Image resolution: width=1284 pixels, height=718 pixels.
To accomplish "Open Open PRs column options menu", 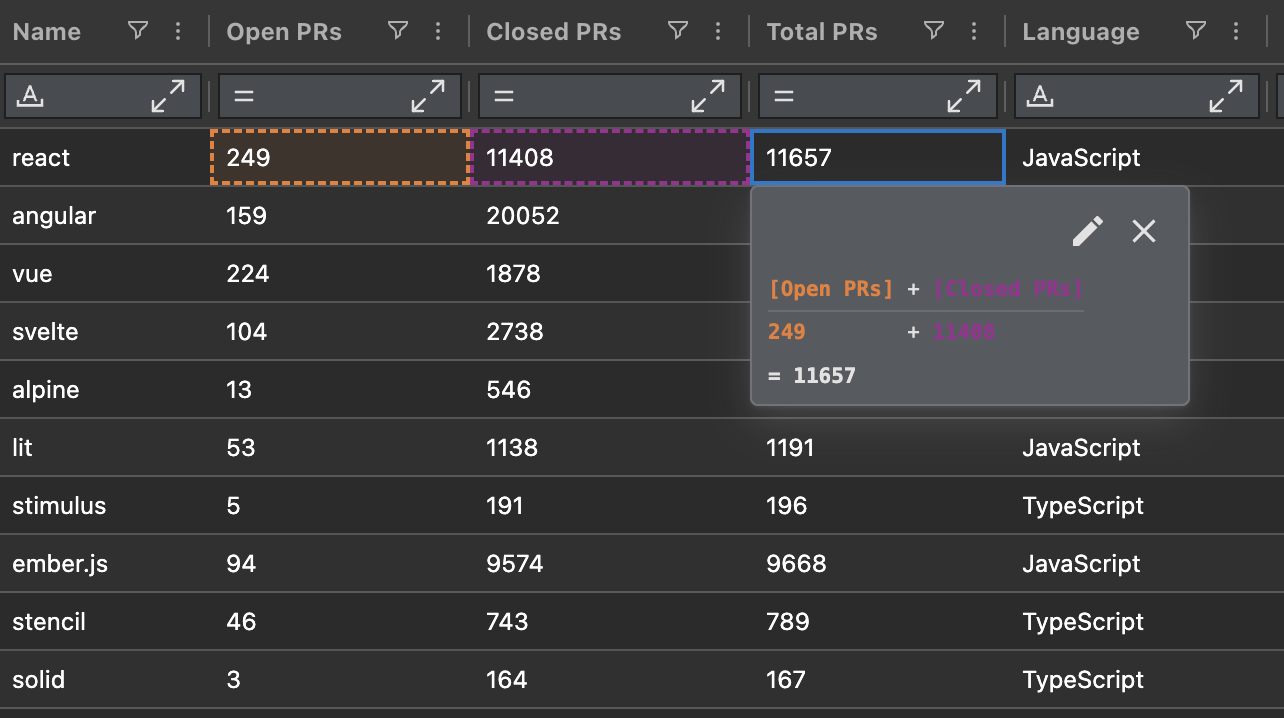I will tap(438, 32).
